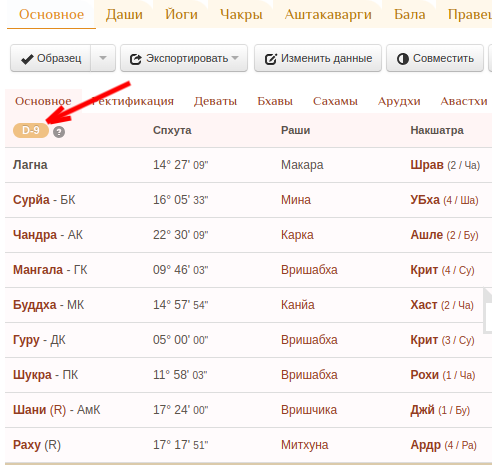
Task: Click the Сурйа planet link
Action: click(x=31, y=200)
